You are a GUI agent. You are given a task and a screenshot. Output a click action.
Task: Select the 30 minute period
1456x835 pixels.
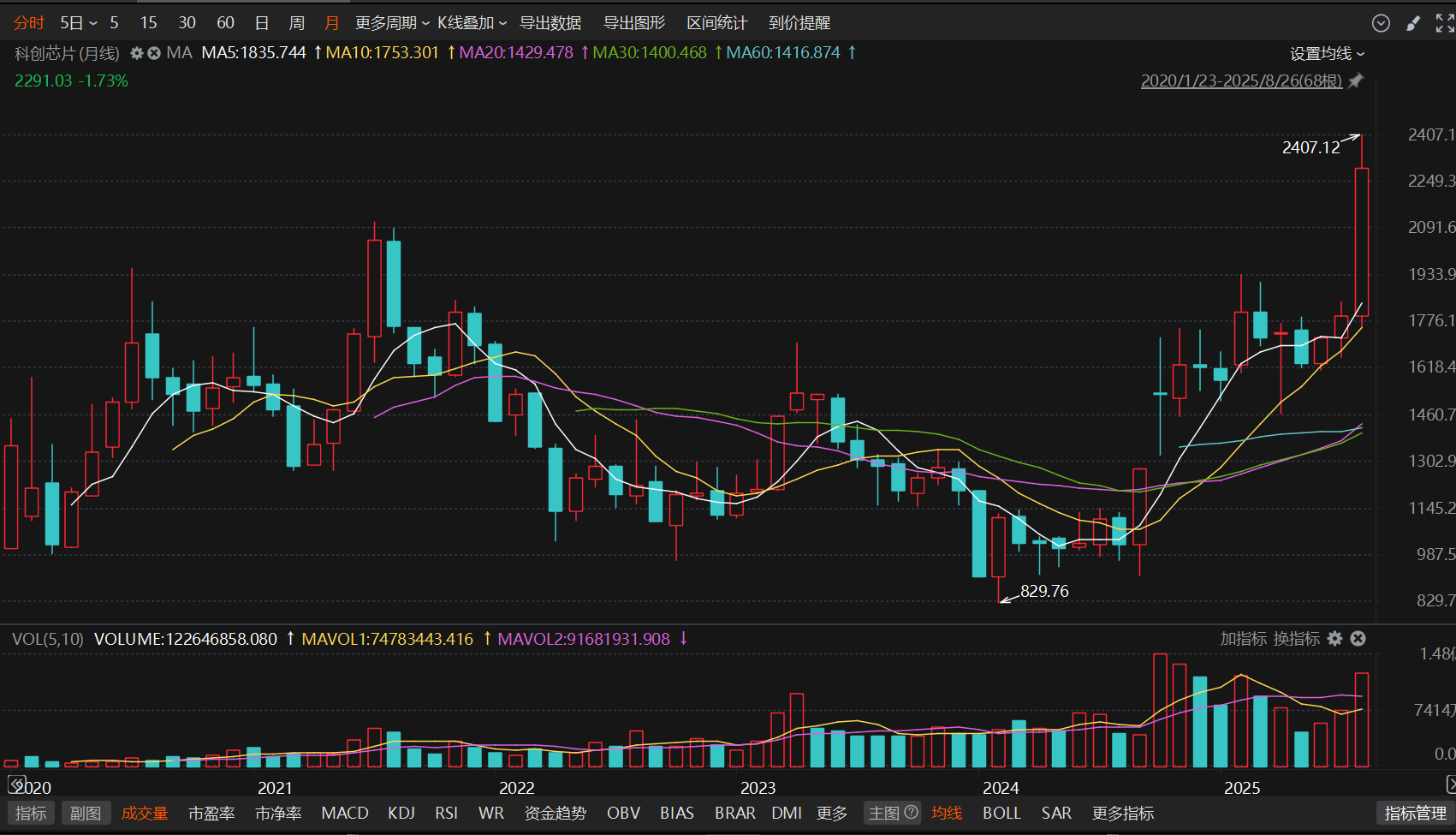187,23
